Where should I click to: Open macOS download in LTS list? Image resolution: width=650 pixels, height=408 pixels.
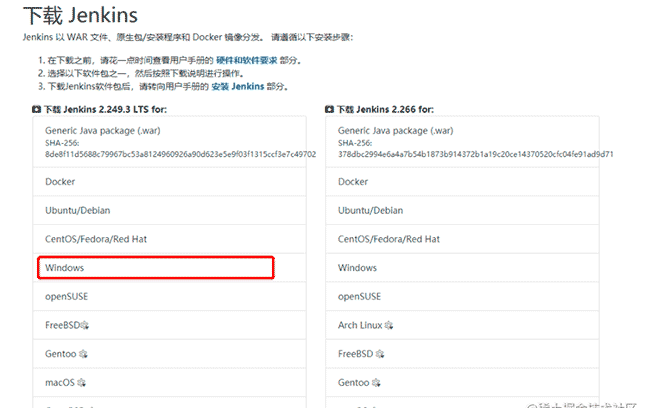(170, 382)
